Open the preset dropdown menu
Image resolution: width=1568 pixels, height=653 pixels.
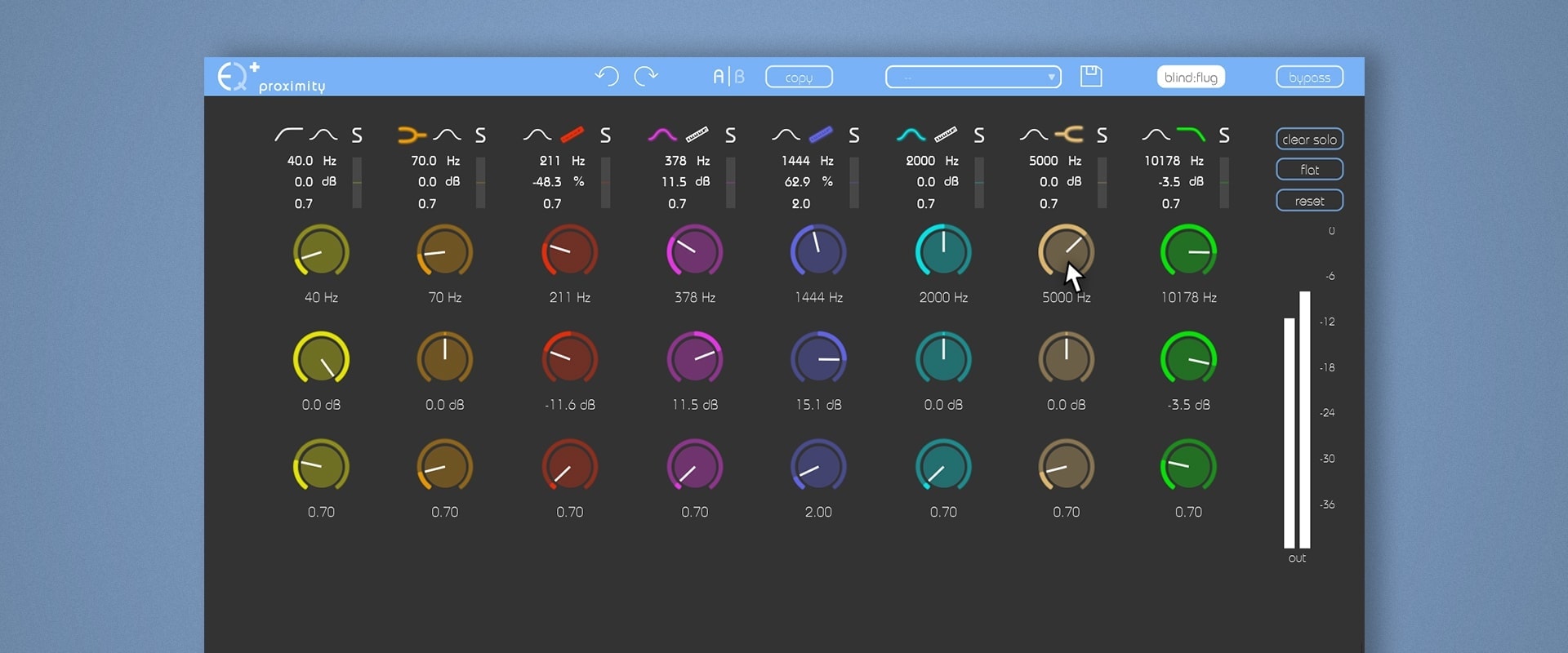click(973, 78)
